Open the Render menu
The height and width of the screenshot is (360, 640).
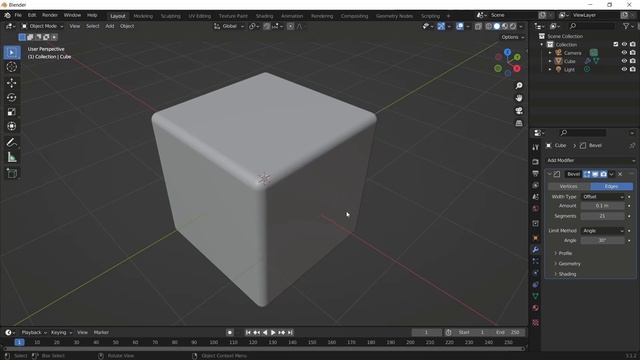point(50,15)
